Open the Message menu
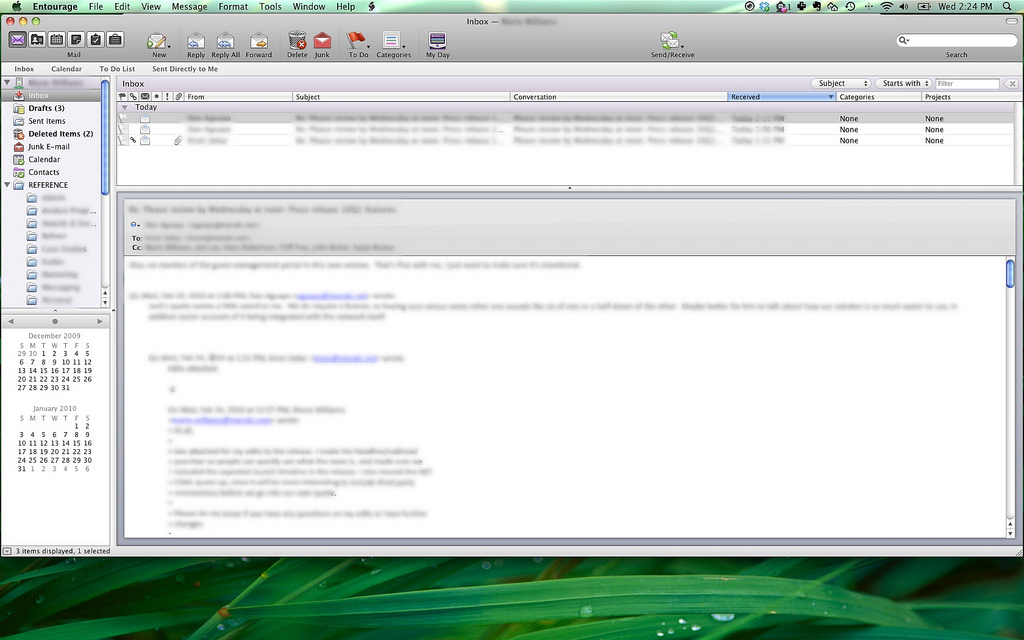The width and height of the screenshot is (1024, 640). (189, 7)
